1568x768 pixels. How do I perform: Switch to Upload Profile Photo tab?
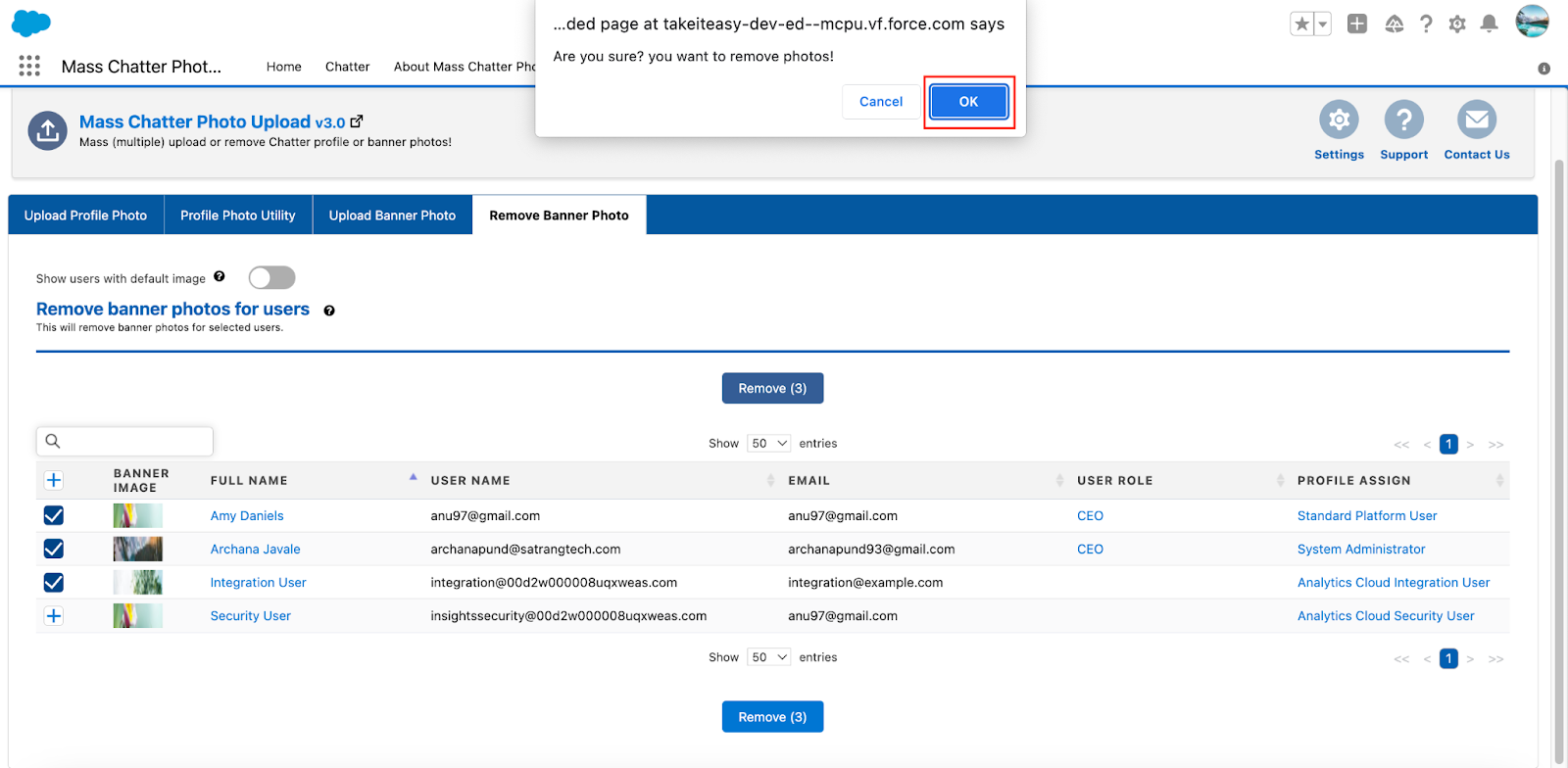pos(85,215)
